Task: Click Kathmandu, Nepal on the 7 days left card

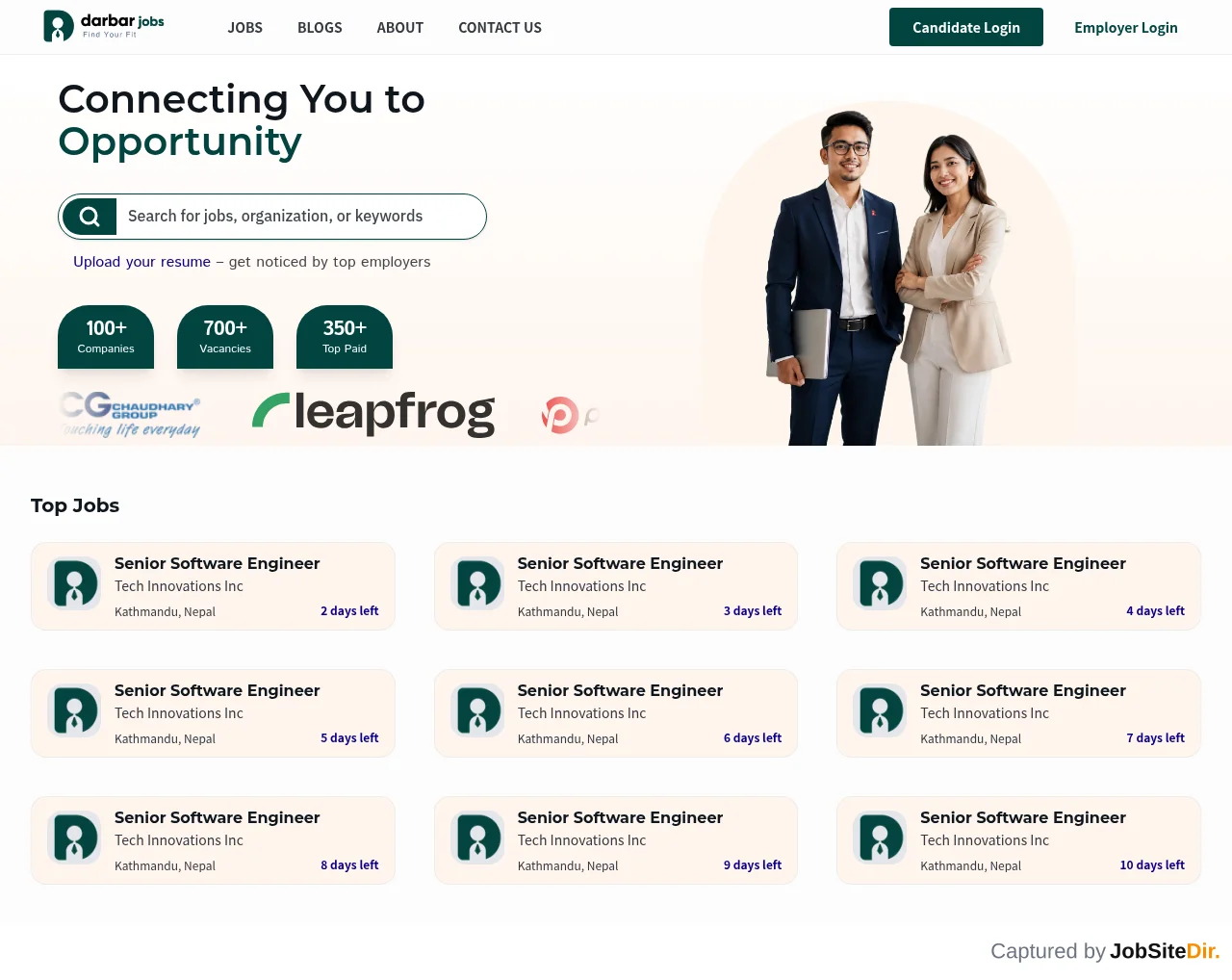Action: tap(970, 739)
